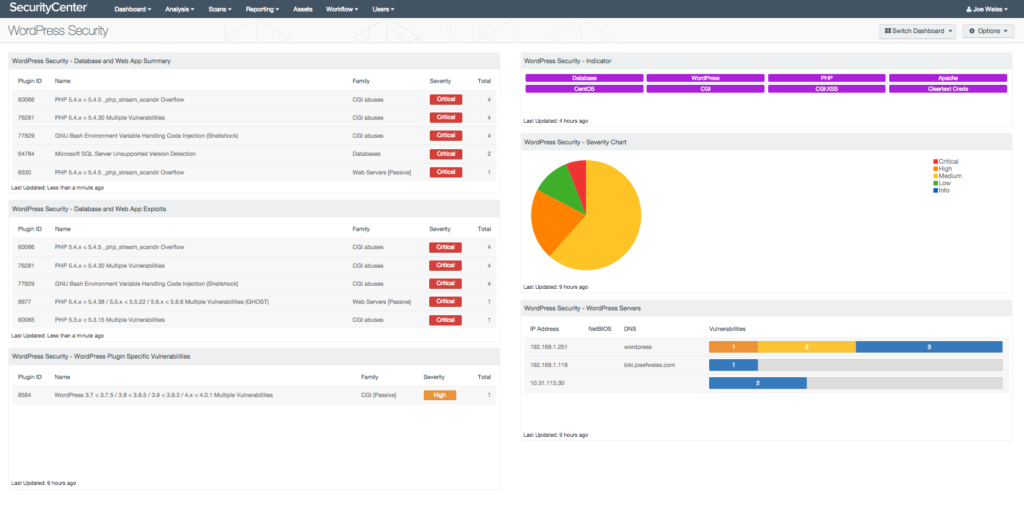Select the Apache indicator
This screenshot has width=1024, height=515.
pos(949,77)
